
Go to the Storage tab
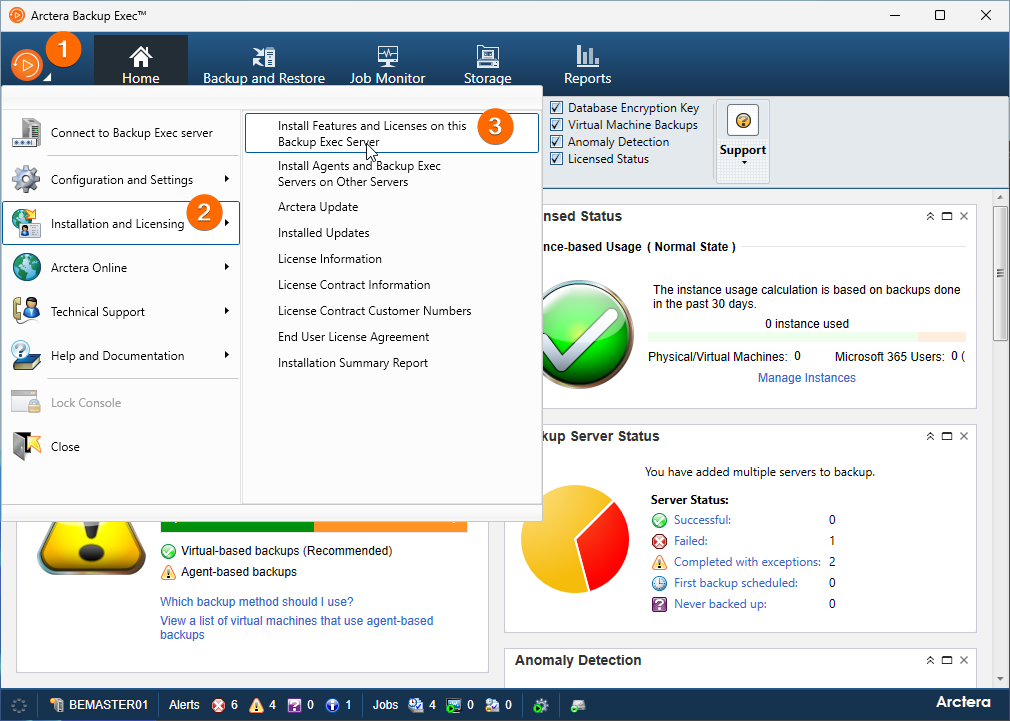pyautogui.click(x=488, y=64)
